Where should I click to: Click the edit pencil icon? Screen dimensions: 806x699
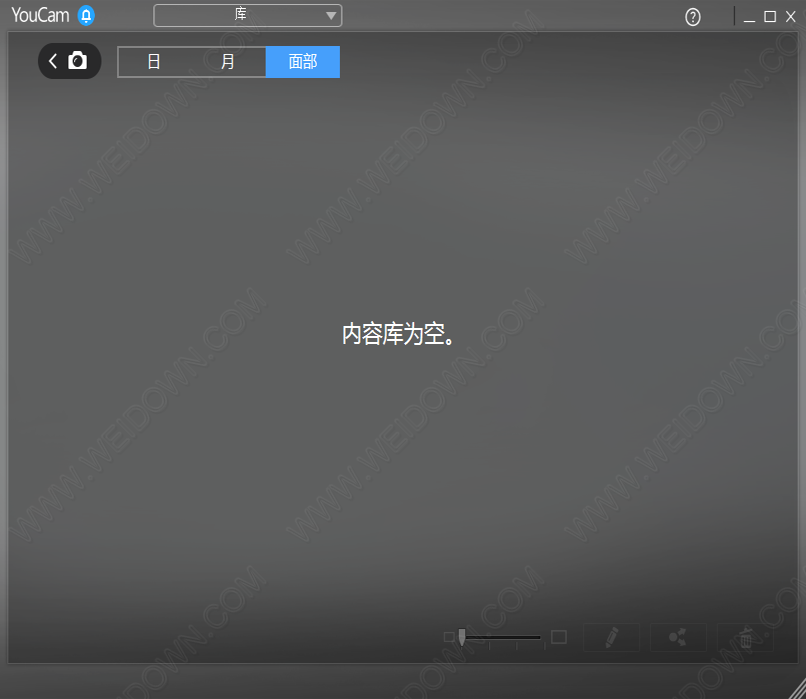point(611,637)
